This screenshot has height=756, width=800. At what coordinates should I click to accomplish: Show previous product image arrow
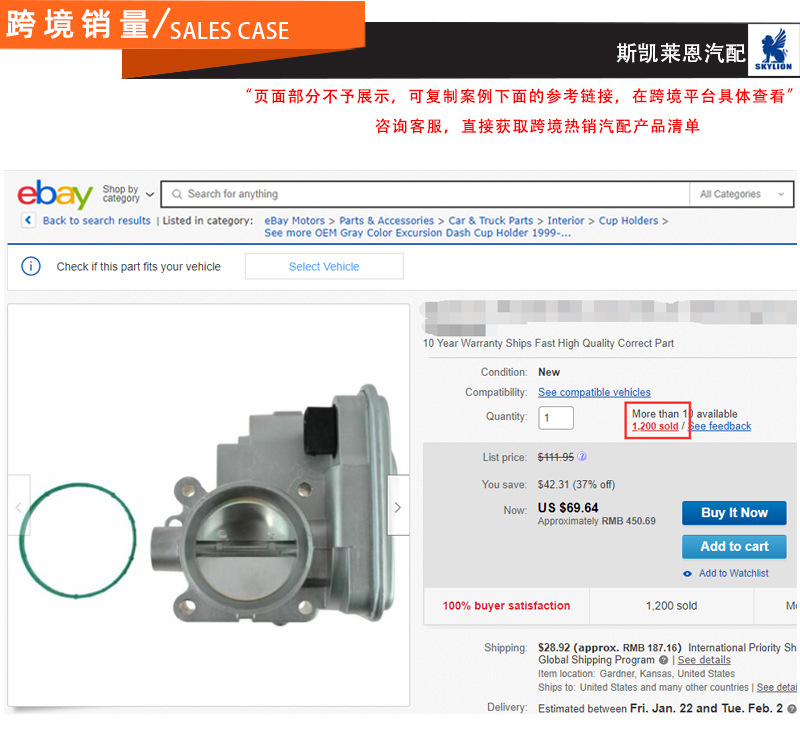tap(19, 507)
